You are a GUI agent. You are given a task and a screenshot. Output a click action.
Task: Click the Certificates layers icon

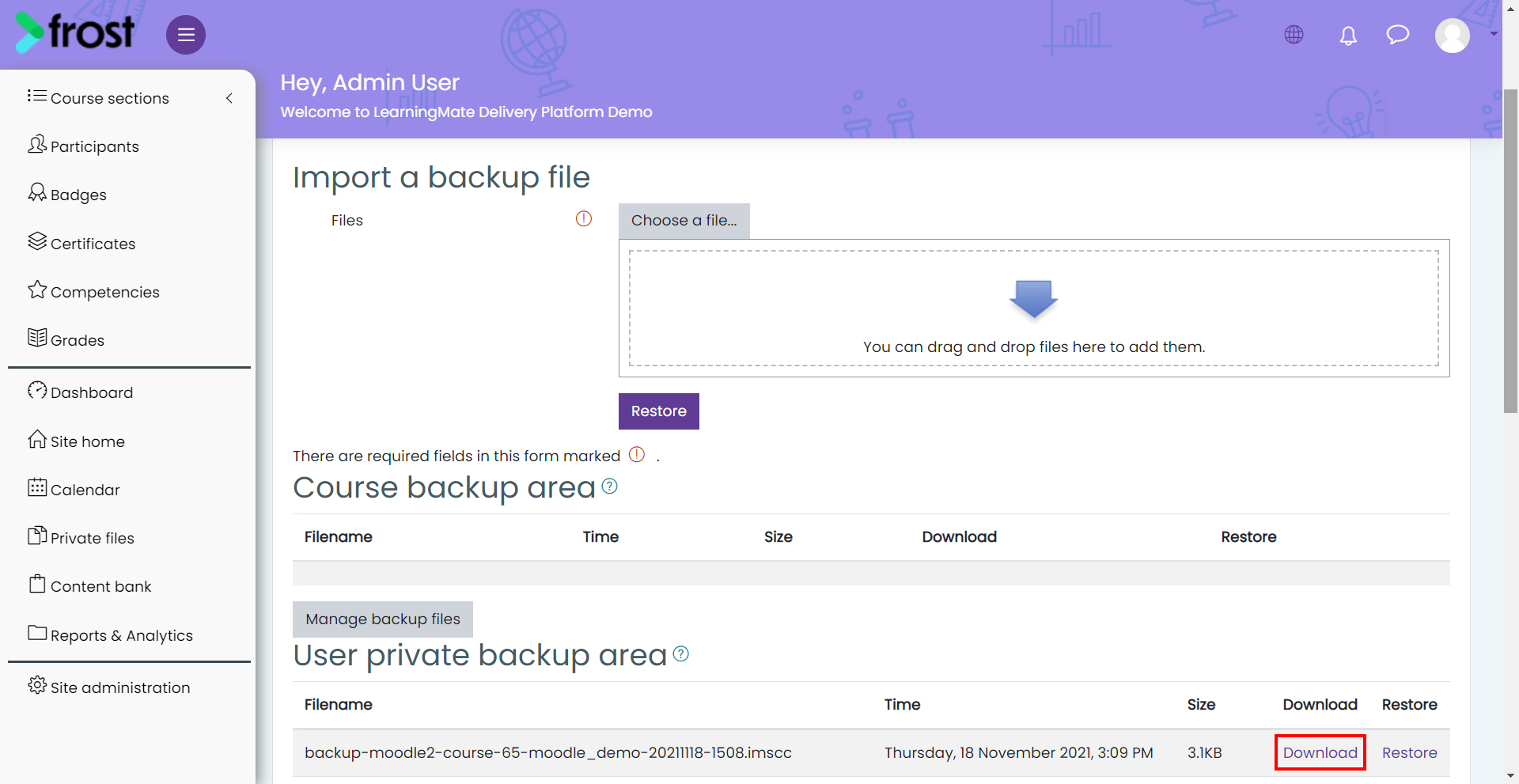(x=37, y=241)
